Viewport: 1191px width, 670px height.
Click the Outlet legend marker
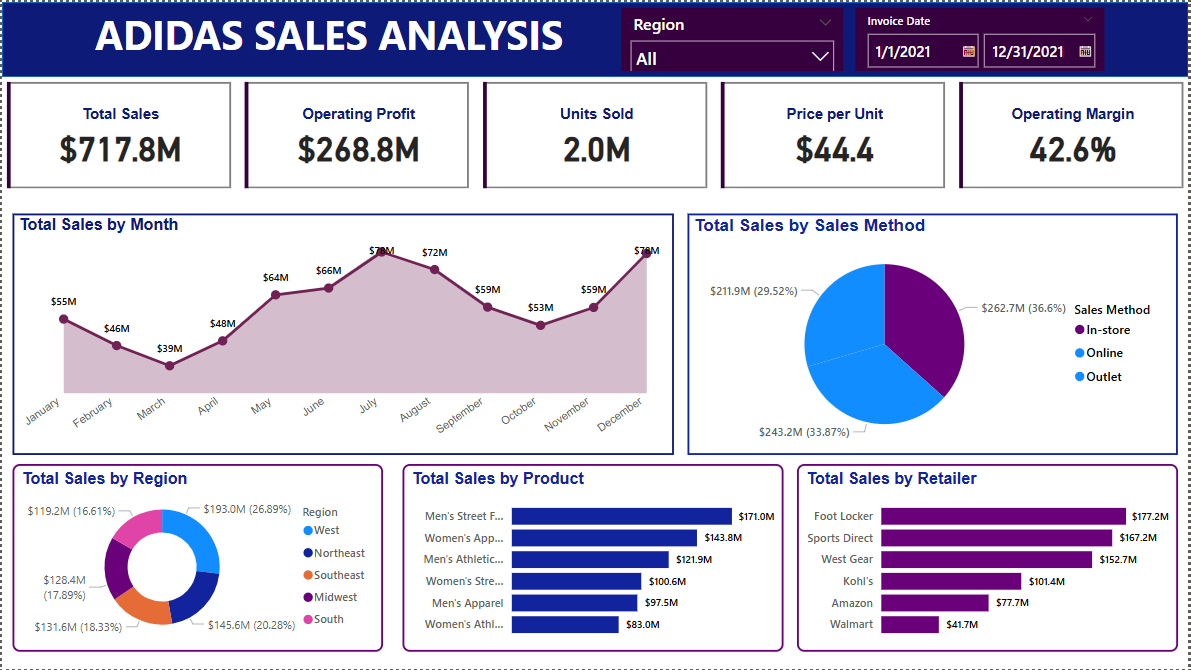pyautogui.click(x=1079, y=377)
